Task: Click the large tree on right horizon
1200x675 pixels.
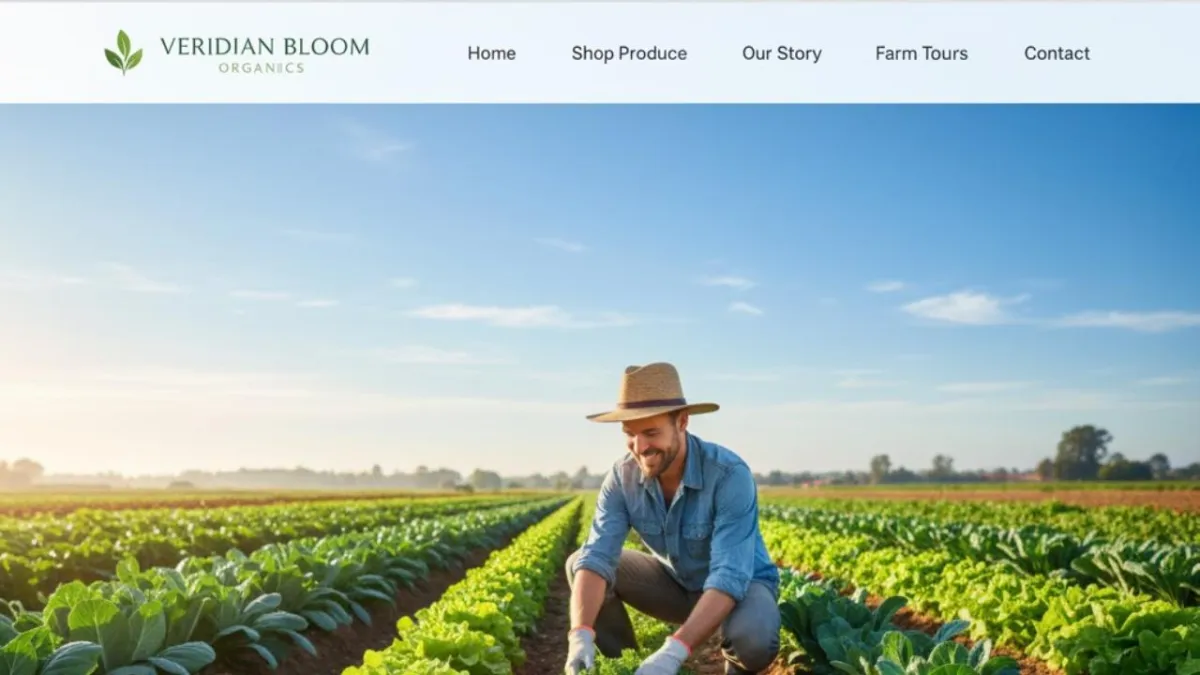Action: [1082, 452]
